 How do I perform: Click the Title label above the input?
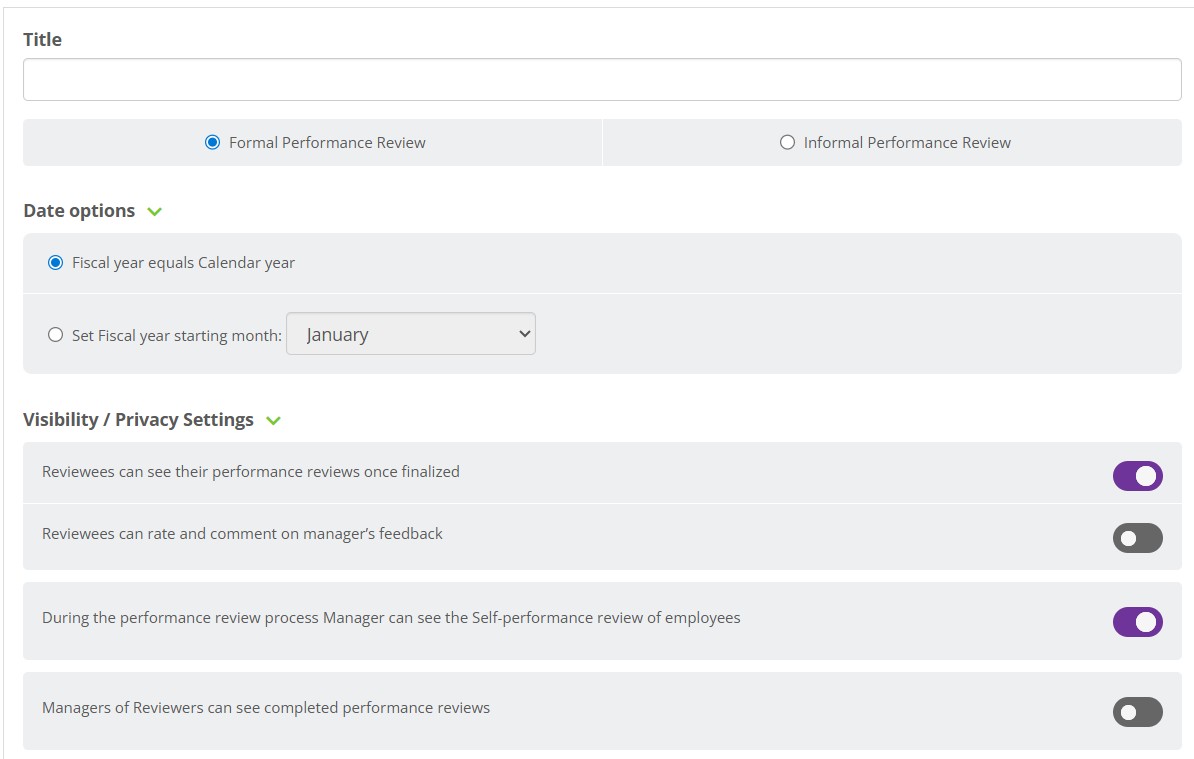(x=42, y=40)
